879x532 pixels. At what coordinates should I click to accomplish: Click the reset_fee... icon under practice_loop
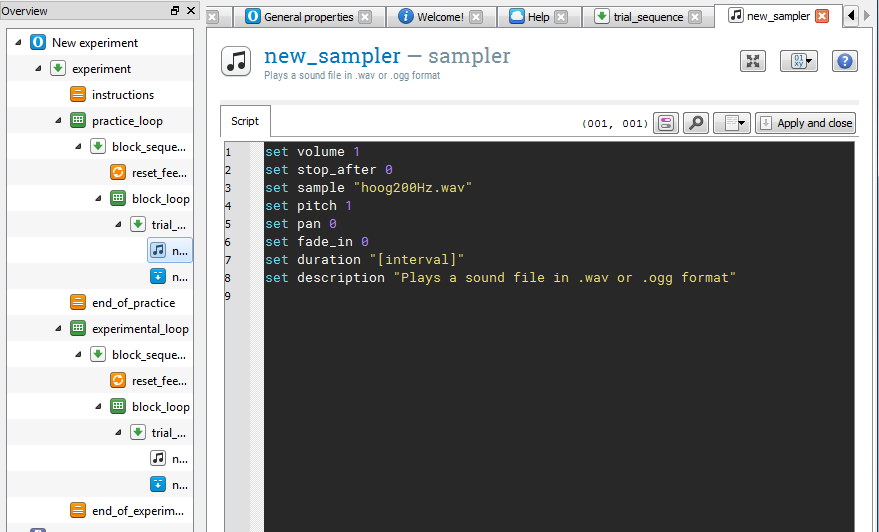click(118, 172)
